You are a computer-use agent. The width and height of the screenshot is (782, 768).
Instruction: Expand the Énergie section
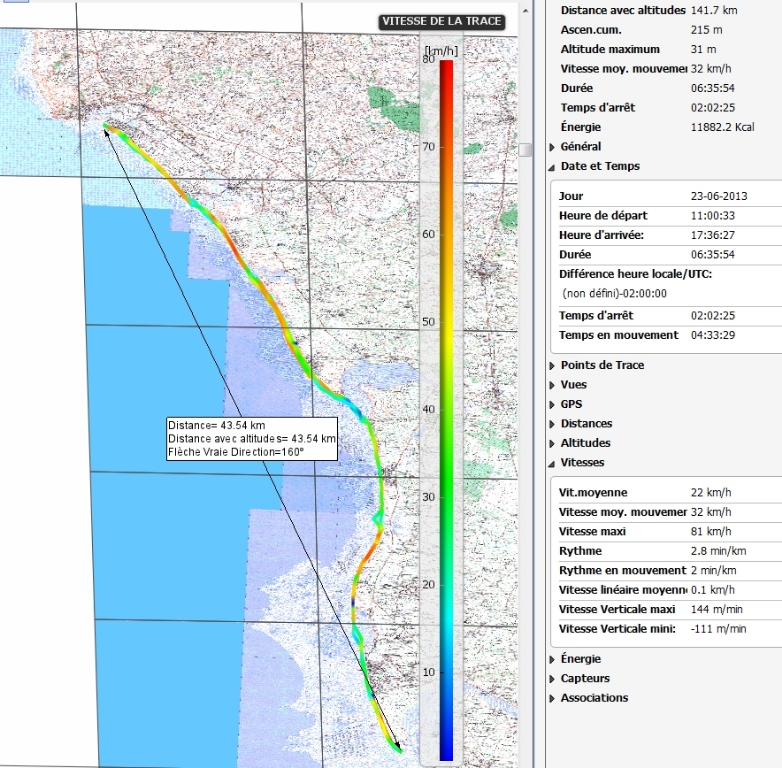[x=552, y=660]
